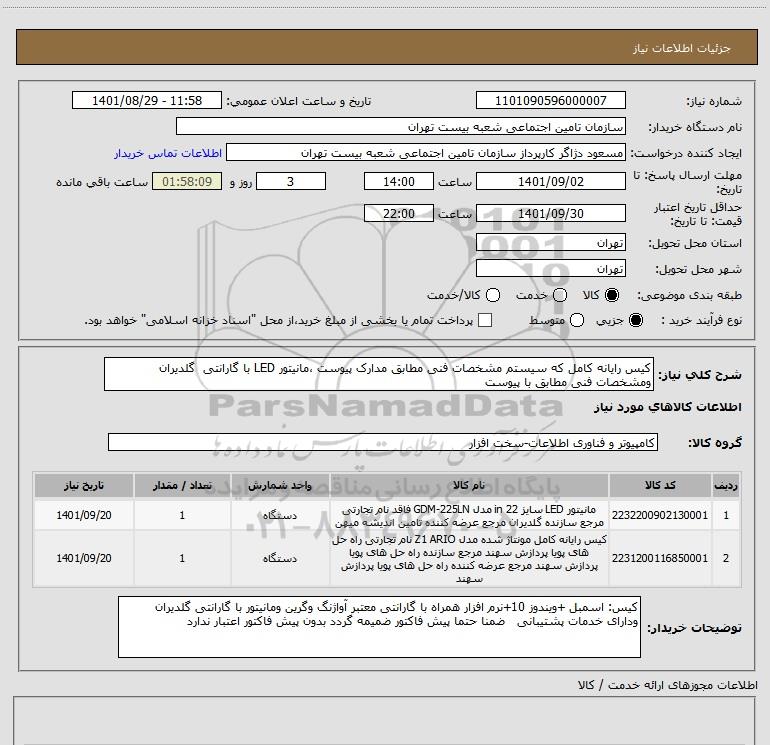Click the unit دستگاه in row 1
The height and width of the screenshot is (745, 770).
tap(280, 515)
